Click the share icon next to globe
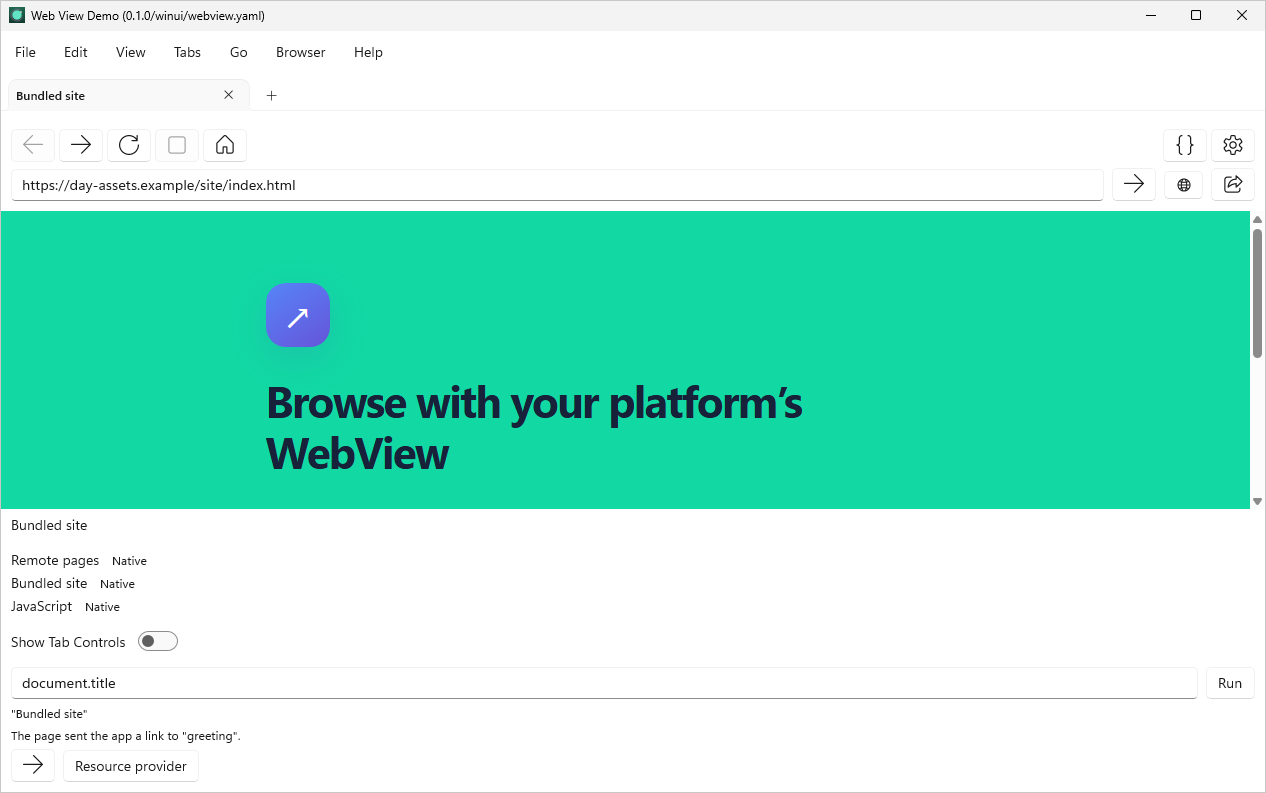The height and width of the screenshot is (793, 1266). tap(1233, 184)
